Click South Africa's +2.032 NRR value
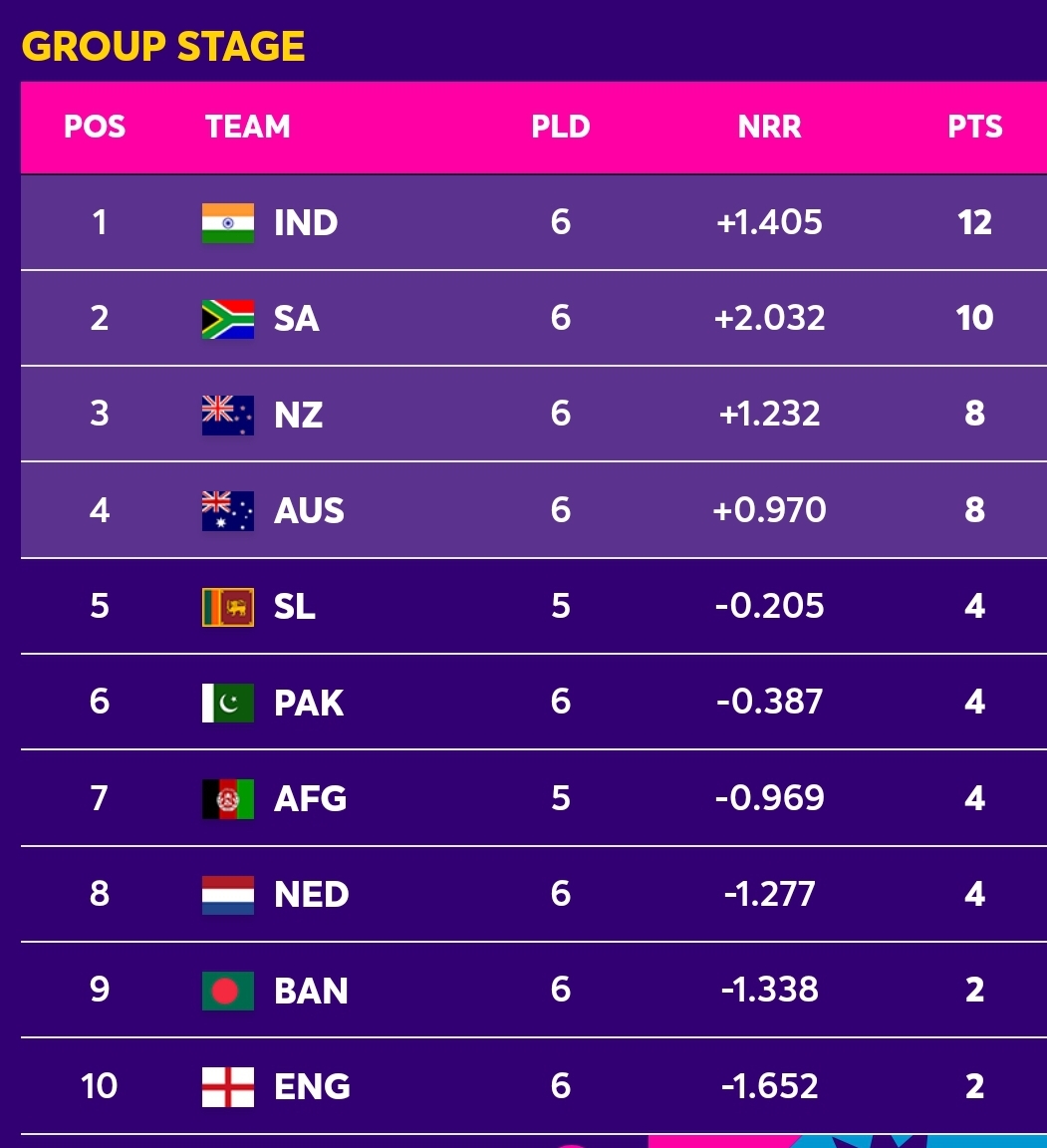The image size is (1047, 1148). coord(769,319)
